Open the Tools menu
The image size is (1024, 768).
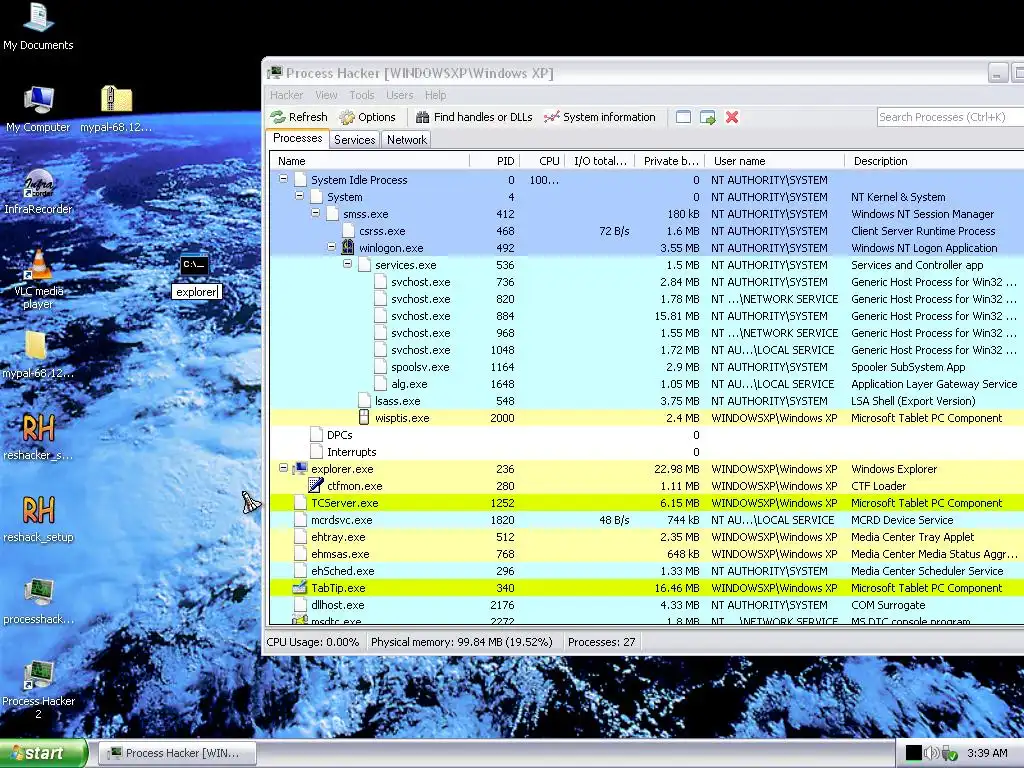[362, 95]
